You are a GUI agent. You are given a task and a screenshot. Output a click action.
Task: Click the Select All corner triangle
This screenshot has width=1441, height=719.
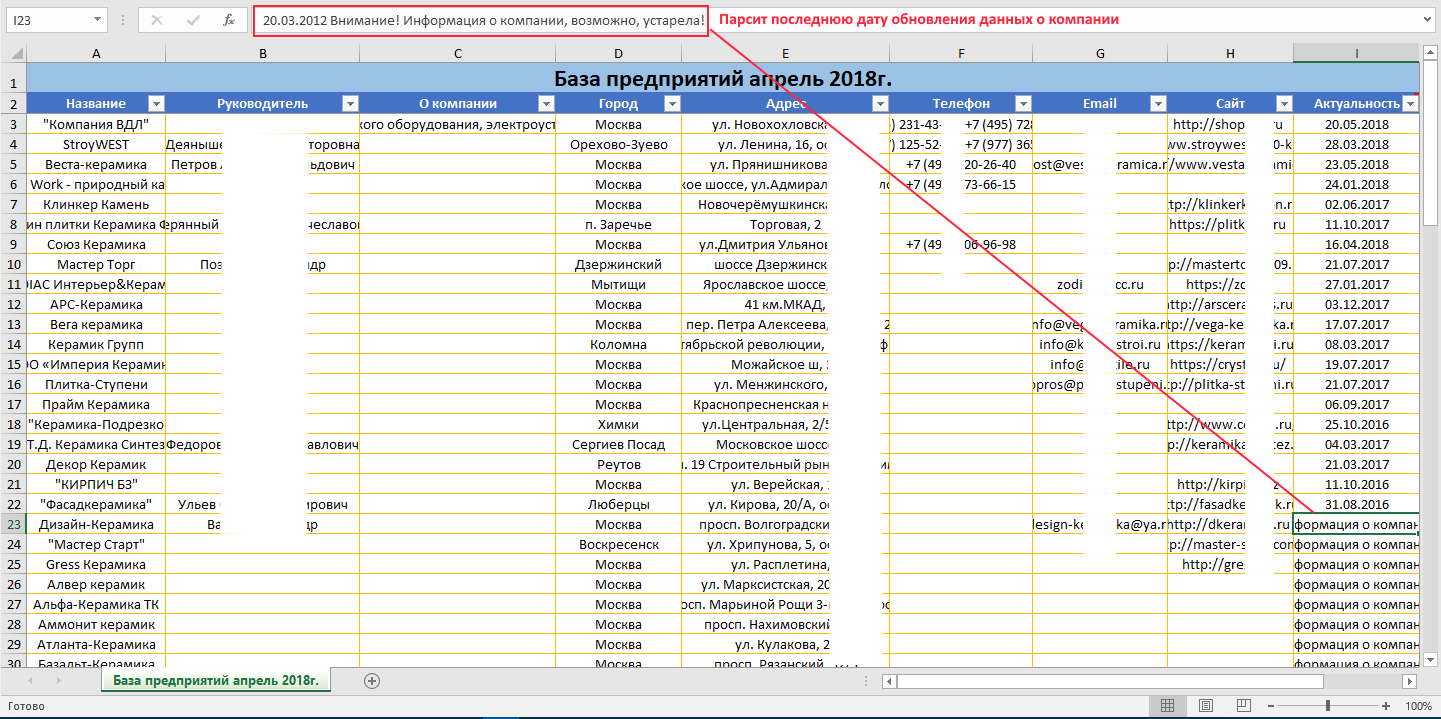coord(13,53)
